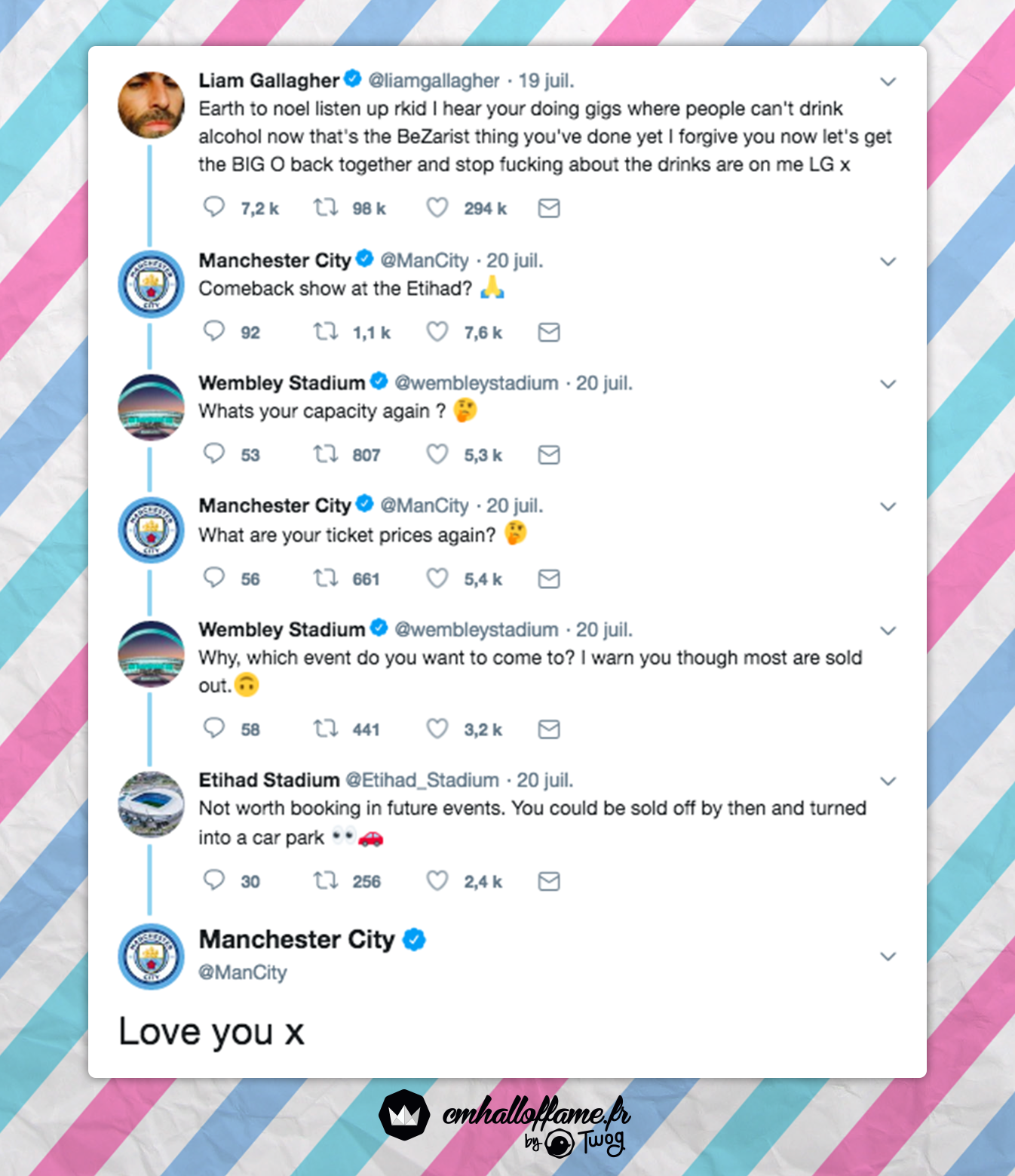The height and width of the screenshot is (1176, 1015).
Task: Open the options chevron on Liam Gallagher's tweet
Action: pyautogui.click(x=888, y=81)
